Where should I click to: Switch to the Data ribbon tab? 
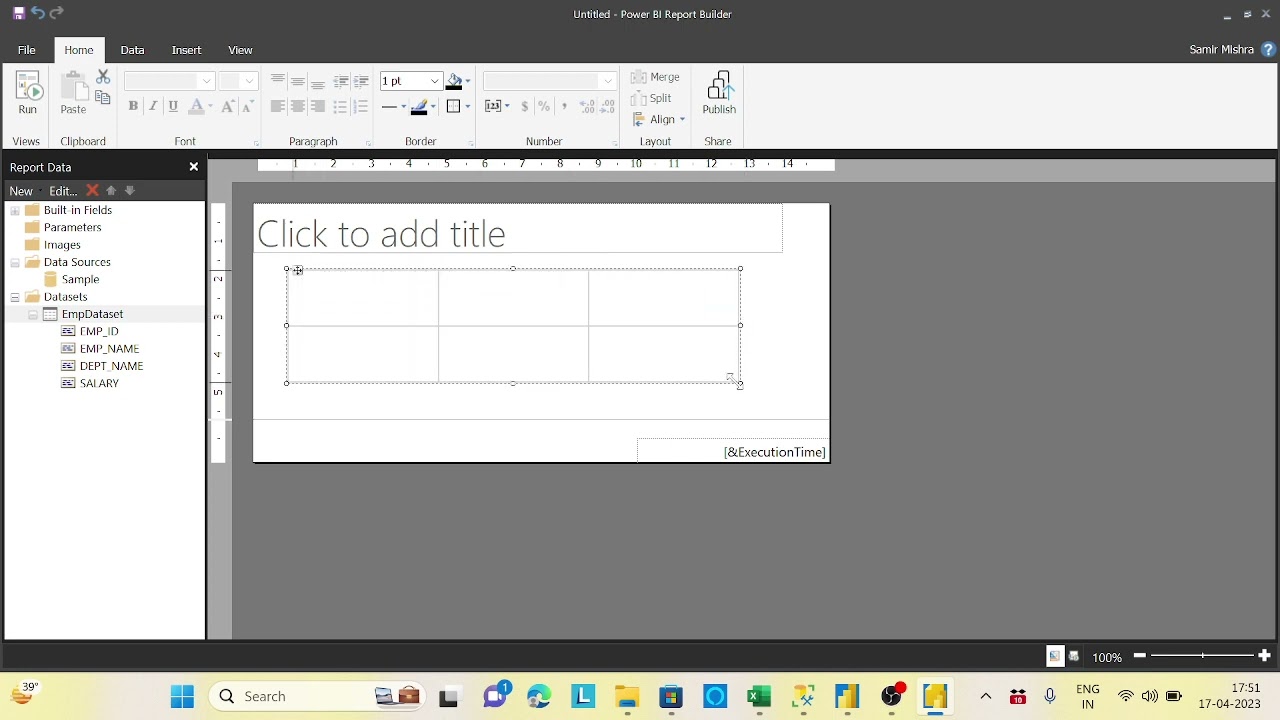[x=132, y=50]
